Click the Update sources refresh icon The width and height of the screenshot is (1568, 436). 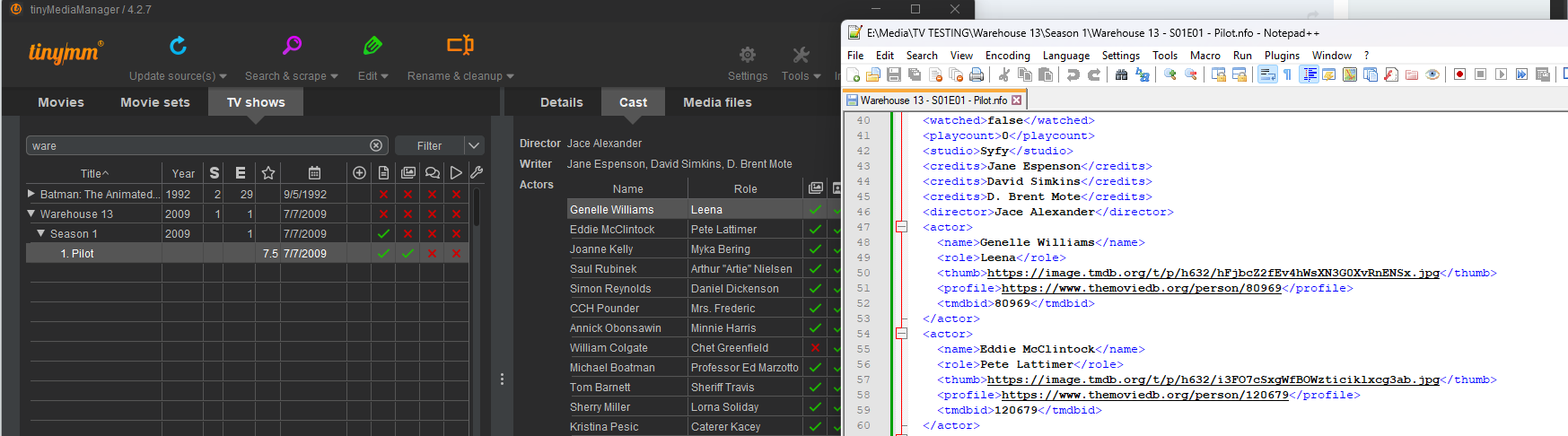click(x=178, y=46)
